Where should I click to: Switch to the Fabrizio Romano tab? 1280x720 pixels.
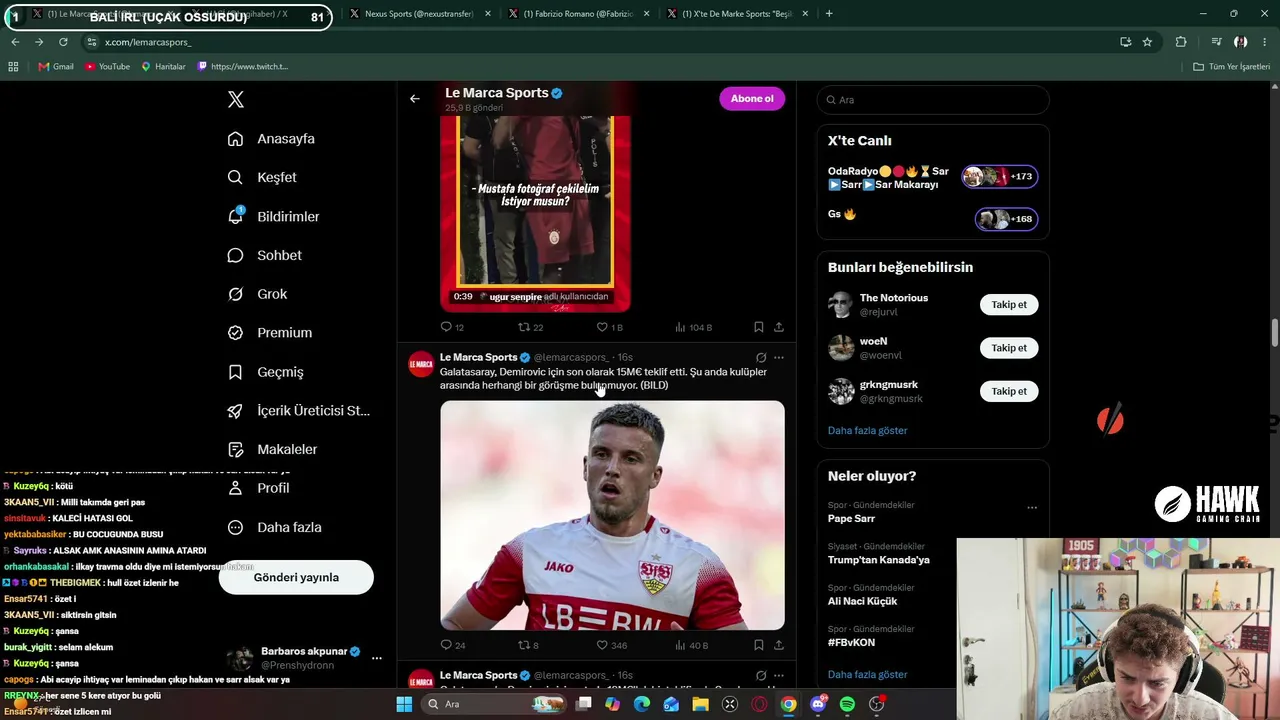point(580,14)
